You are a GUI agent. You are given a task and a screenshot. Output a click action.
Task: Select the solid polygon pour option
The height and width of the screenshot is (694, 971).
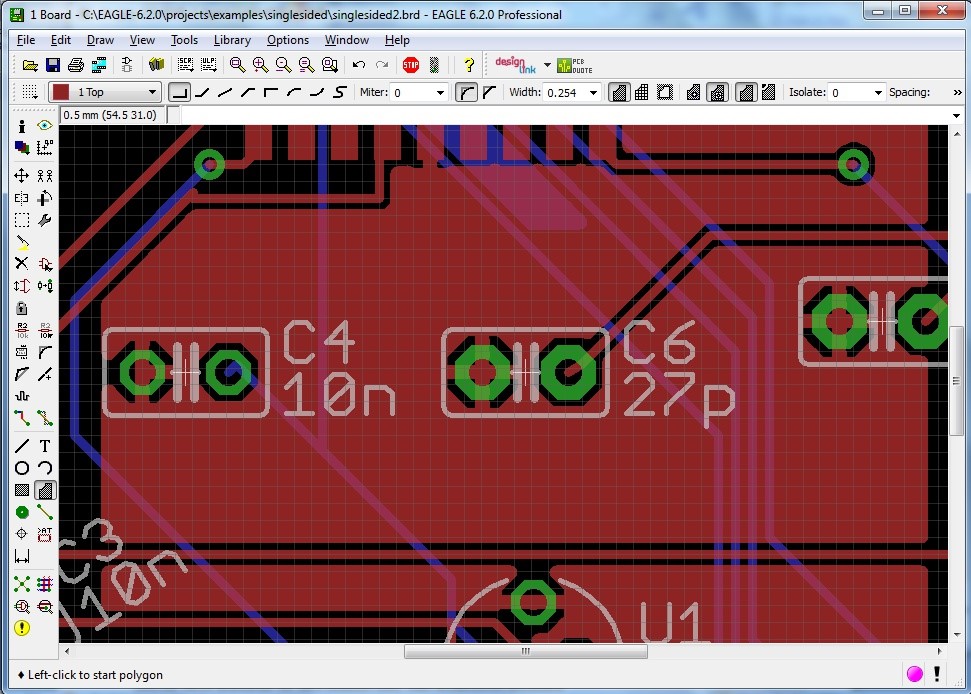click(619, 92)
